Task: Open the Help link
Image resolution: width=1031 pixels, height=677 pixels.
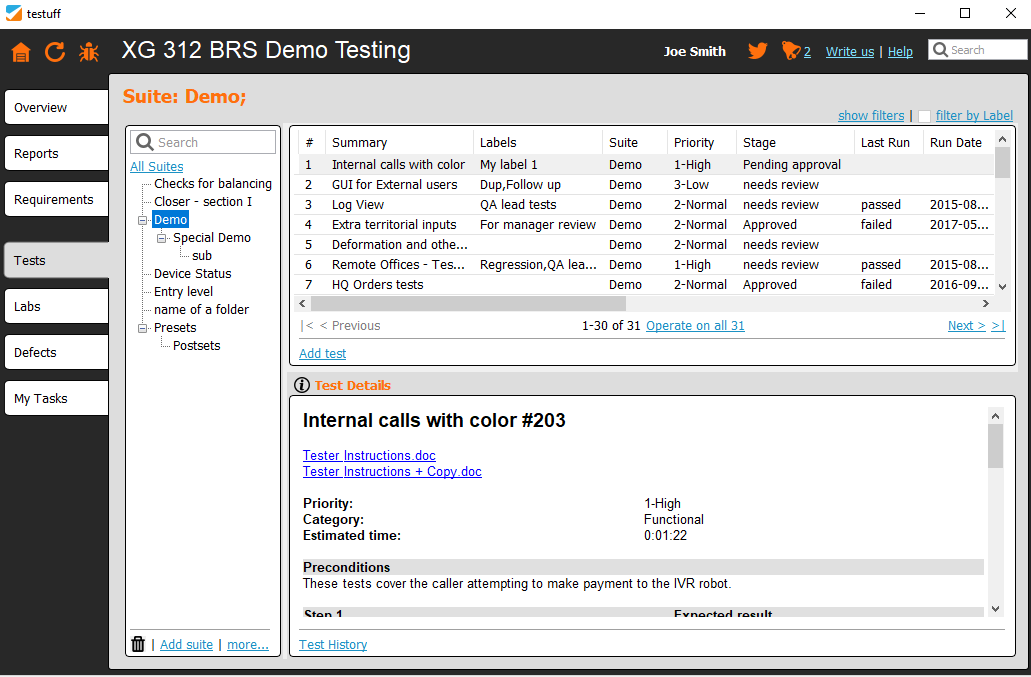Action: pos(900,51)
